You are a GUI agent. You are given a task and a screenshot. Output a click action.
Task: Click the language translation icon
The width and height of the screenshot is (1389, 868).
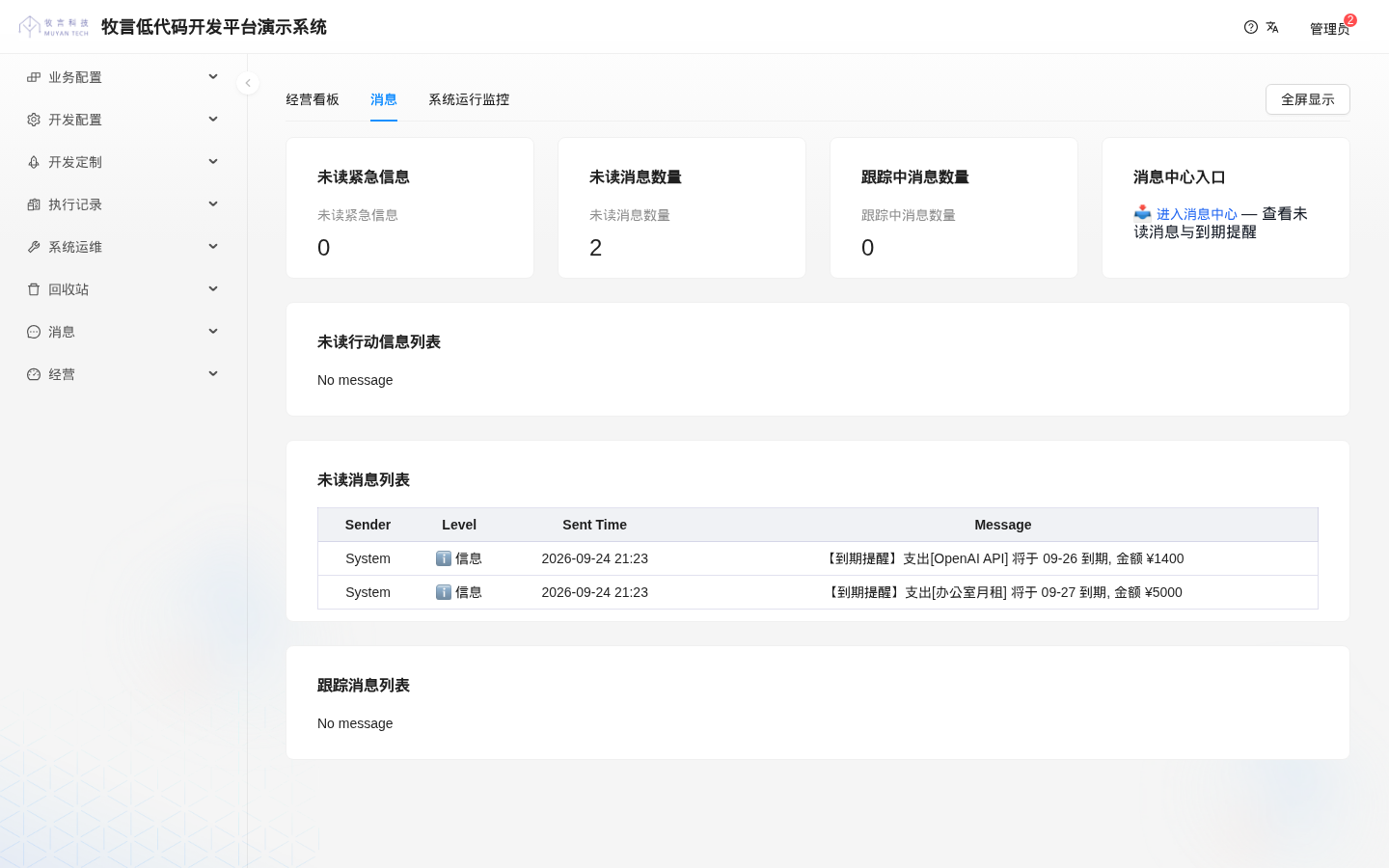click(x=1272, y=27)
